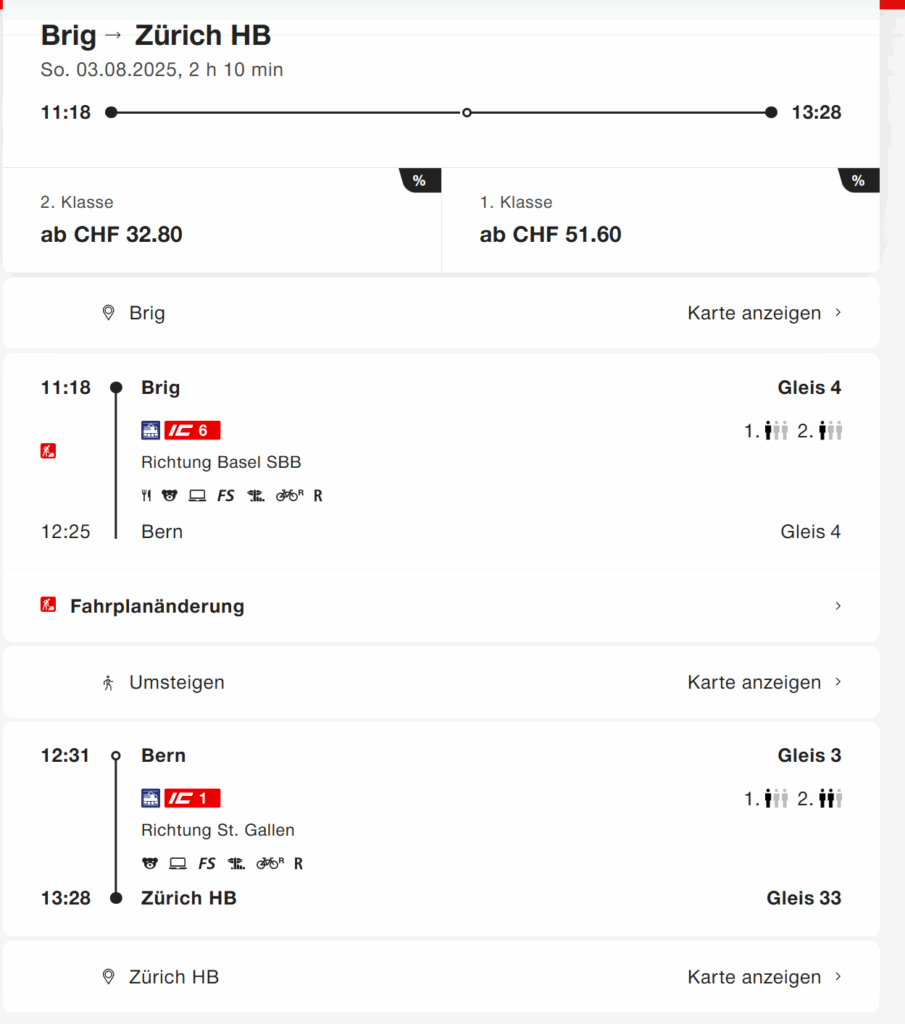This screenshot has width=905, height=1024.
Task: Open Karte anzeigen for Brig
Action: [764, 313]
